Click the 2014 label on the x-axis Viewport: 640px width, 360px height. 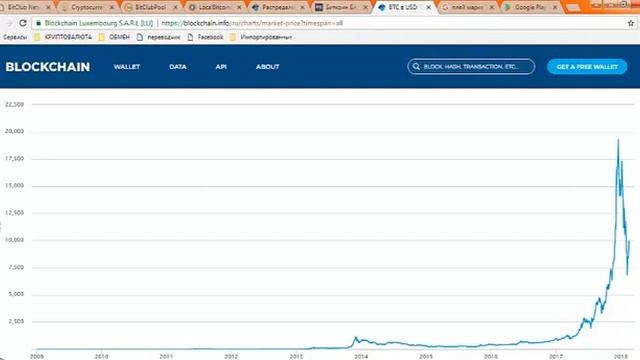click(x=361, y=356)
